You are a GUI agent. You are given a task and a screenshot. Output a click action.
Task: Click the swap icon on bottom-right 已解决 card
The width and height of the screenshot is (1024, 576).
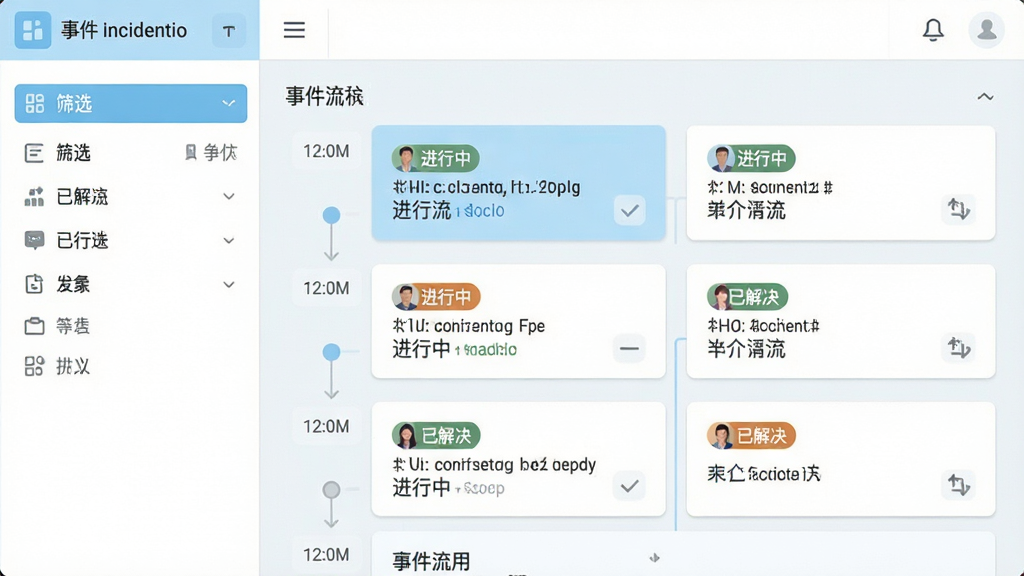(959, 485)
